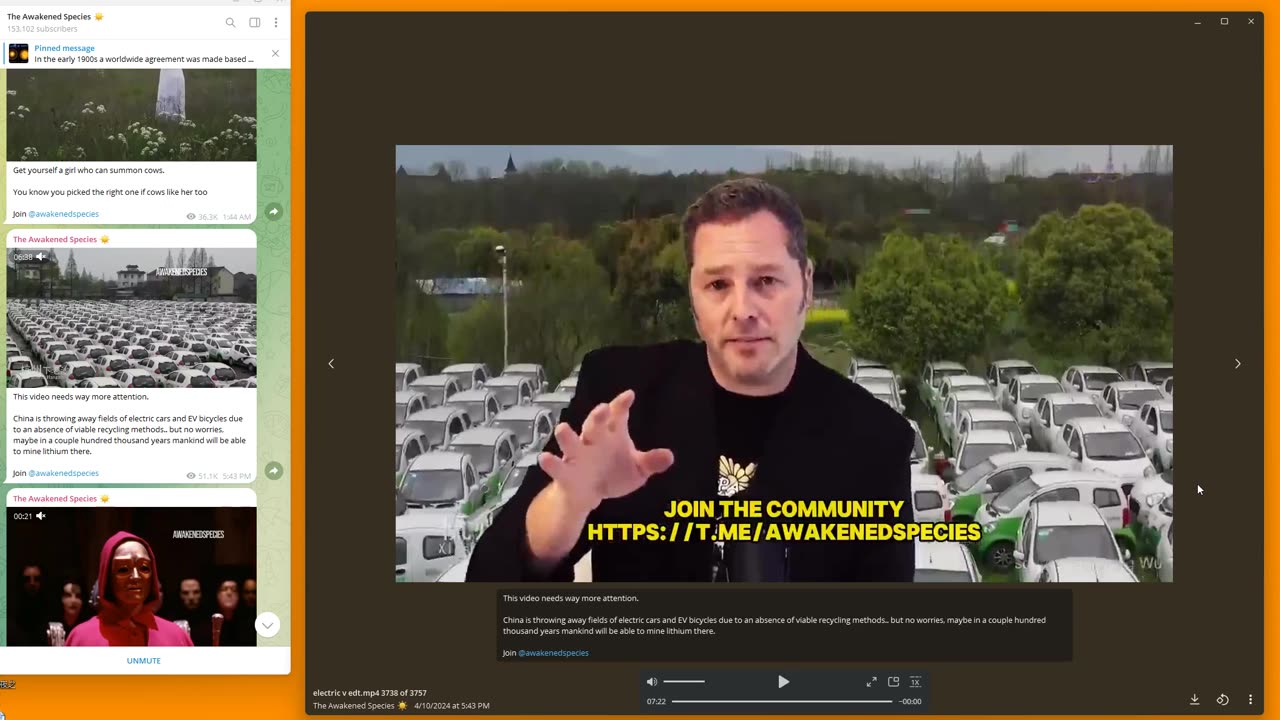
Task: Forward the cow-summoning post
Action: (273, 212)
